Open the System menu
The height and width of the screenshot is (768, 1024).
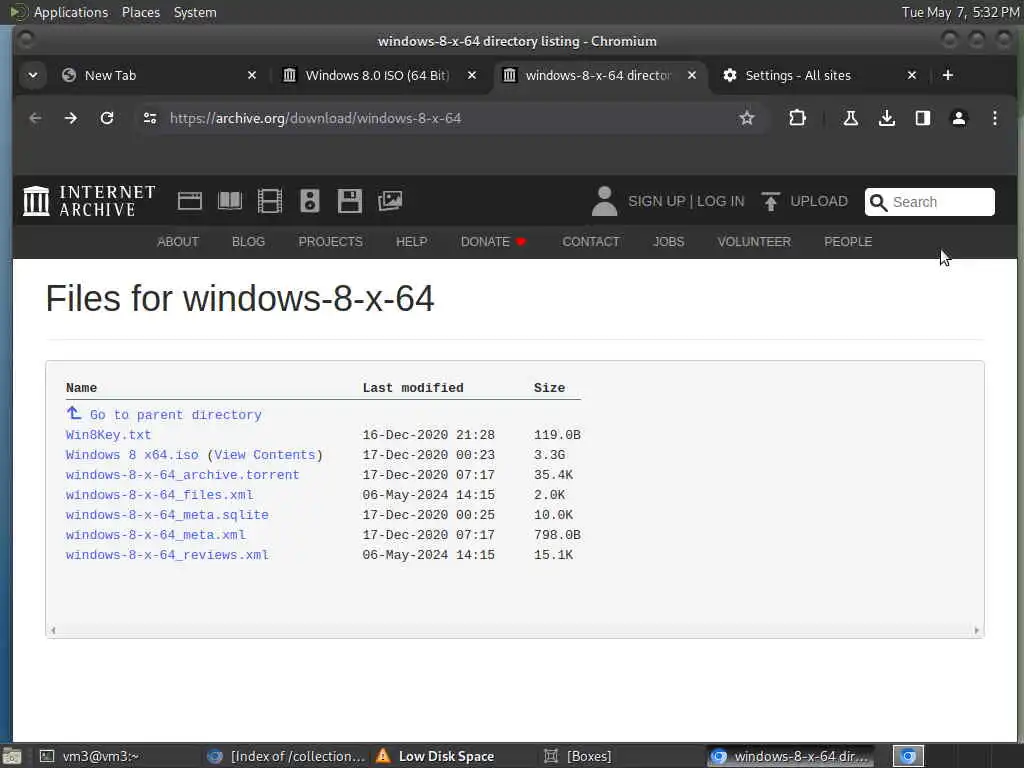click(x=195, y=12)
